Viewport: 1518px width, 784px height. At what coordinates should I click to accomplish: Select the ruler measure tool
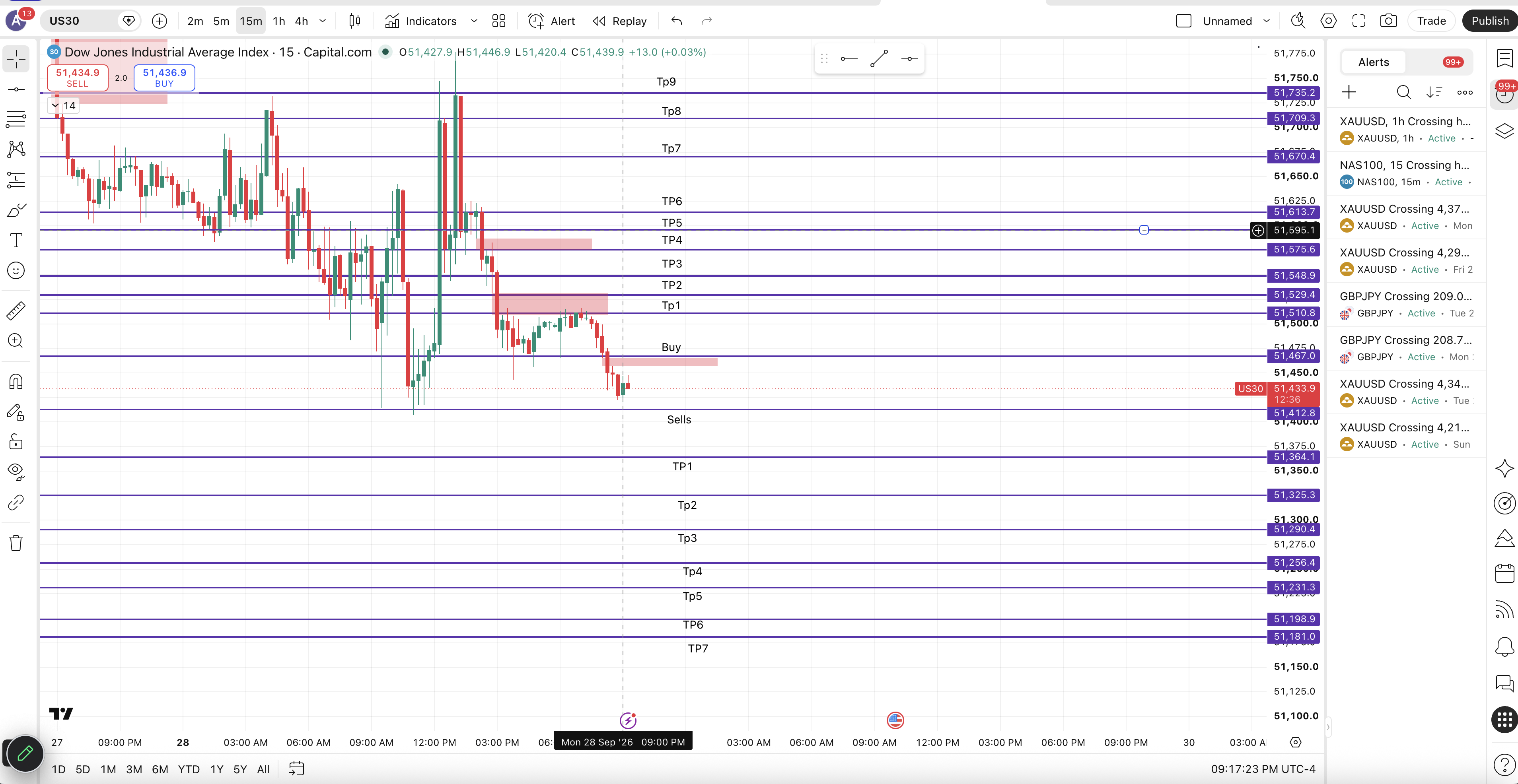point(16,310)
